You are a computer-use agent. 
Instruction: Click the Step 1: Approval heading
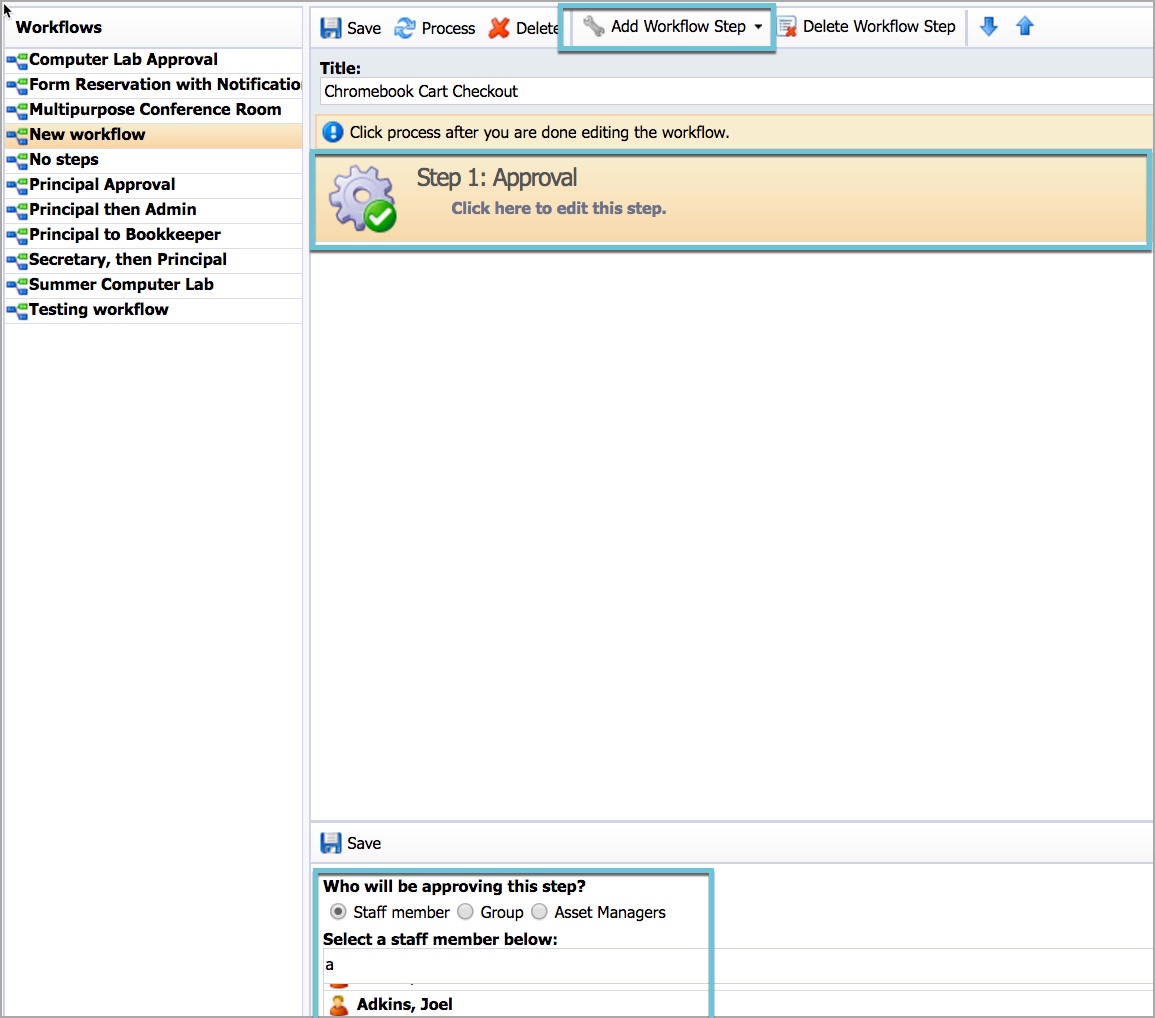pyautogui.click(x=496, y=178)
